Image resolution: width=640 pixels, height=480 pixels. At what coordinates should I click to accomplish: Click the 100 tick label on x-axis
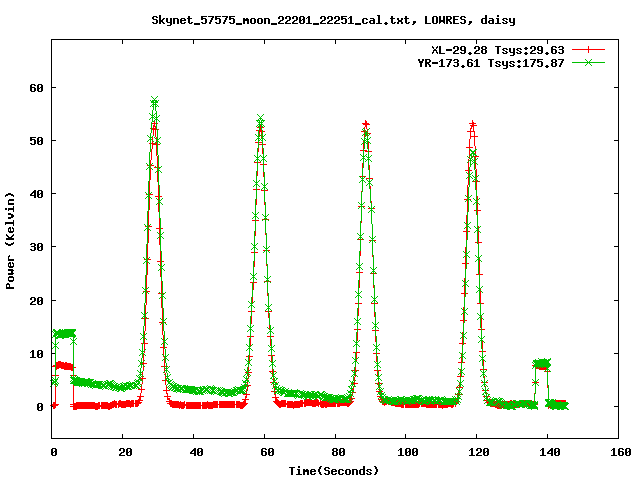pos(406,452)
